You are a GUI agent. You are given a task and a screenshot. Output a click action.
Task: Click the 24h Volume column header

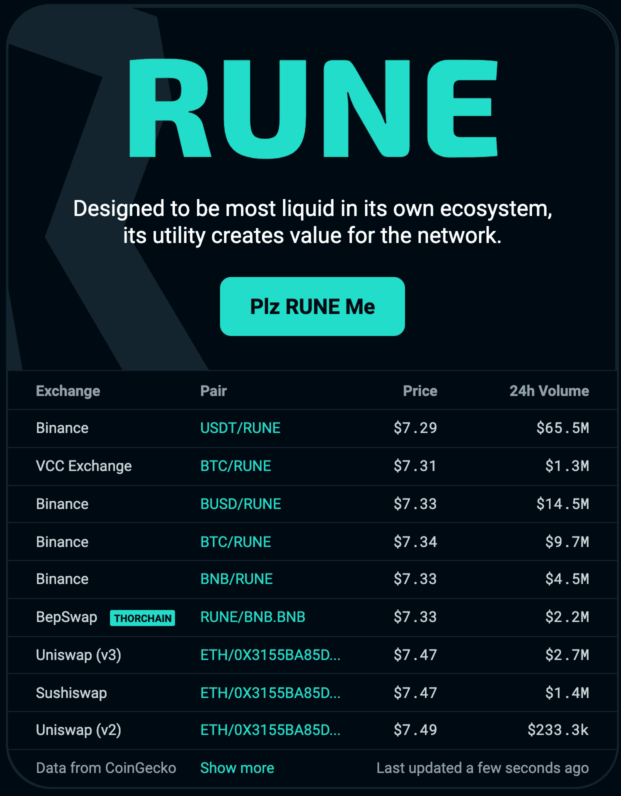(x=549, y=391)
